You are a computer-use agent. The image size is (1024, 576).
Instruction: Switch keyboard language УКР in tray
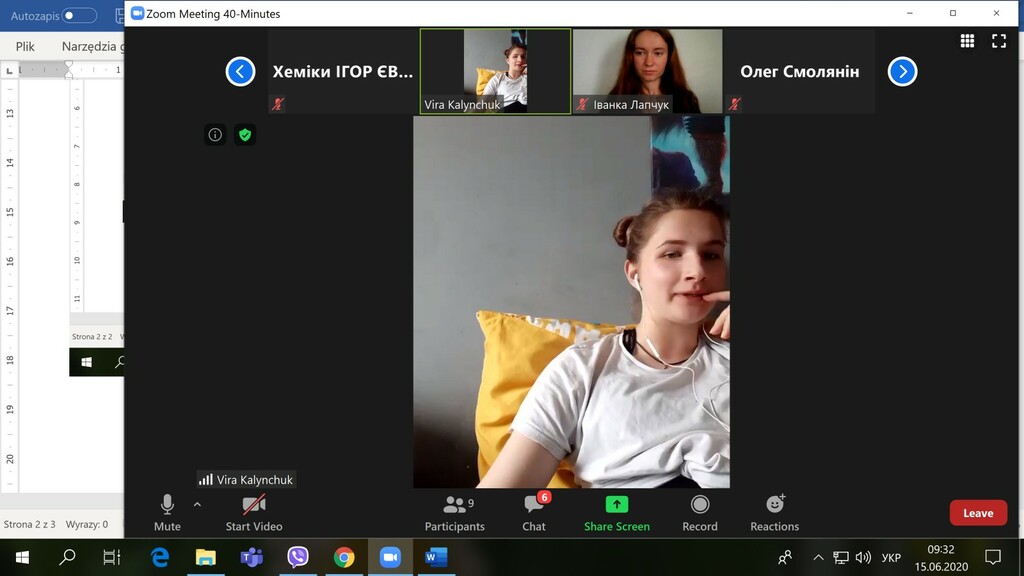point(891,557)
